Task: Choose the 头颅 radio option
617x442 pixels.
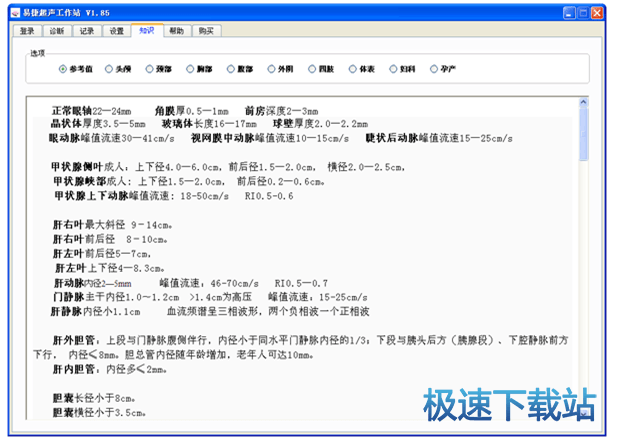Action: click(x=118, y=69)
